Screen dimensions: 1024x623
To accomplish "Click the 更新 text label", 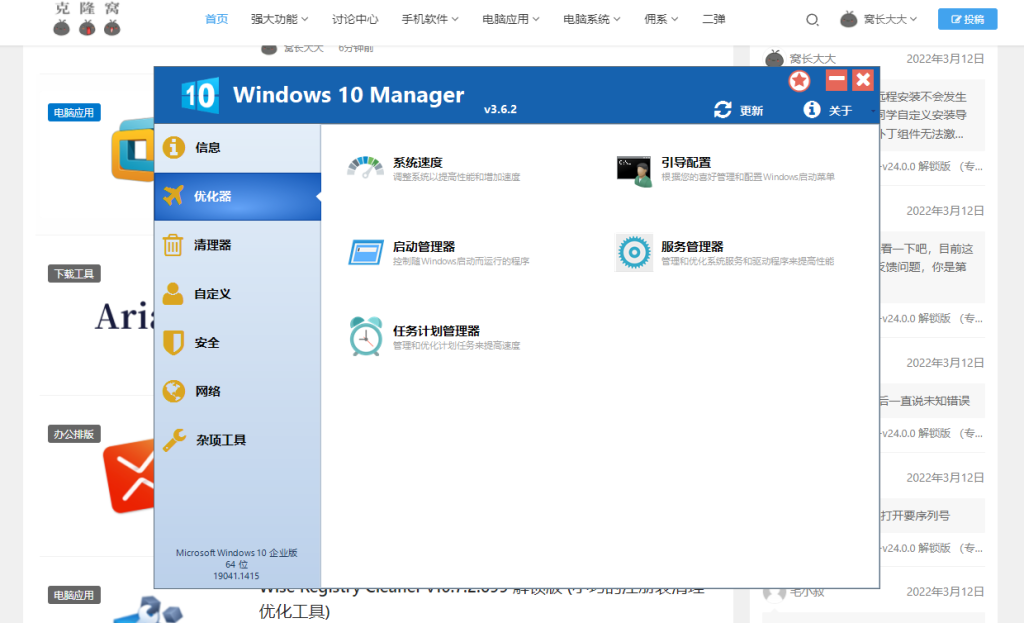I will coord(751,110).
